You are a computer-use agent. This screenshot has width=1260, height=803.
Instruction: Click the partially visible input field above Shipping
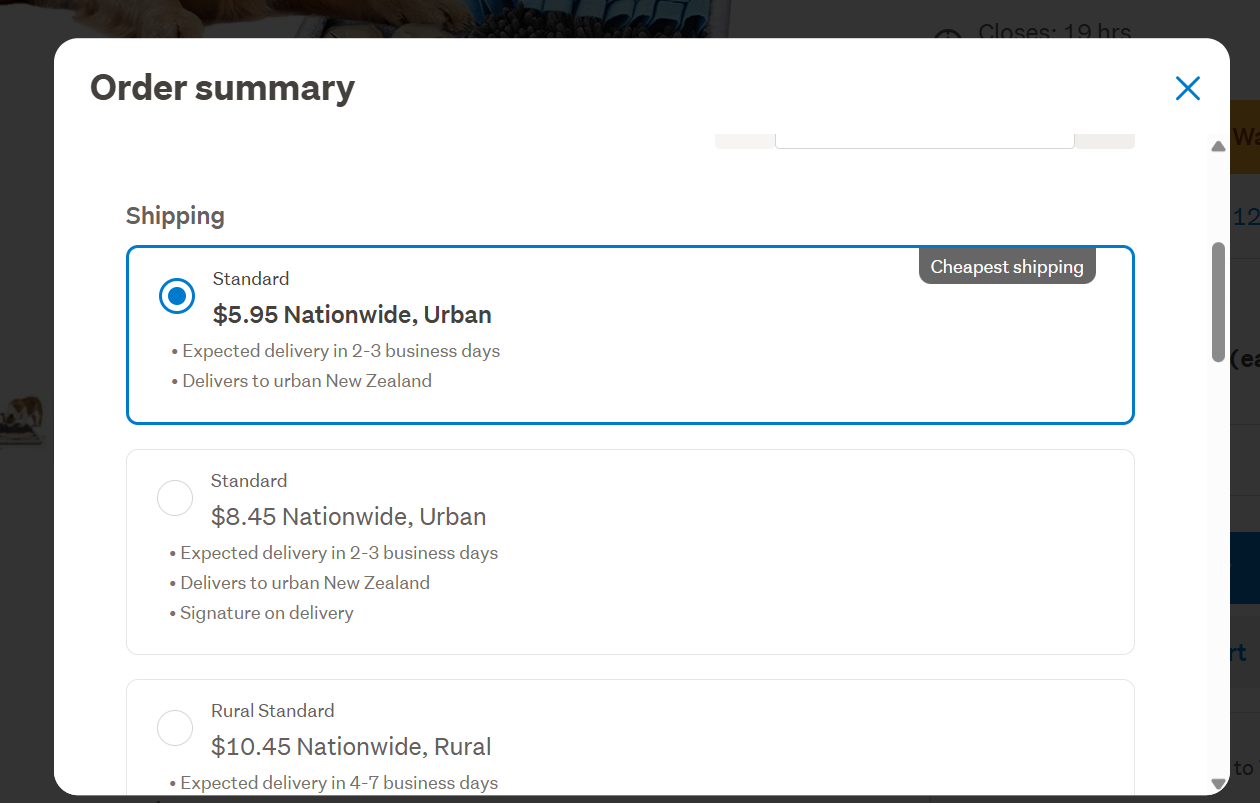pos(924,141)
